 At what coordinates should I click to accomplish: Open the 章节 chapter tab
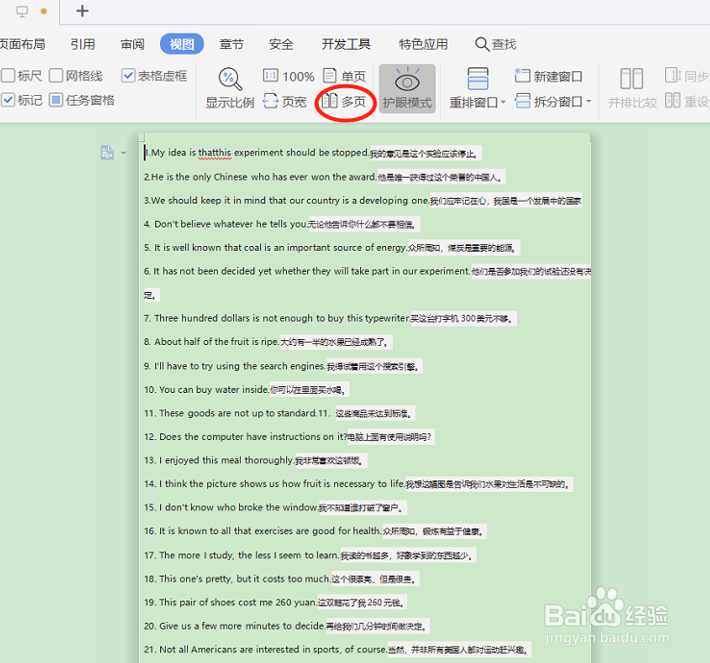point(231,44)
